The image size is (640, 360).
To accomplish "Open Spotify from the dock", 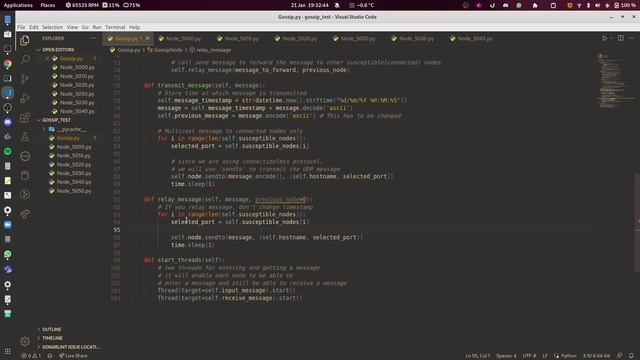I will (7, 151).
